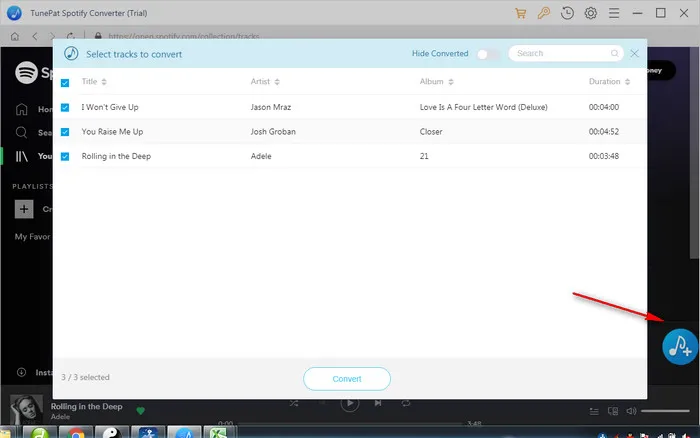The image size is (700, 438).
Task: Go to browser home icon
Action: point(15,36)
